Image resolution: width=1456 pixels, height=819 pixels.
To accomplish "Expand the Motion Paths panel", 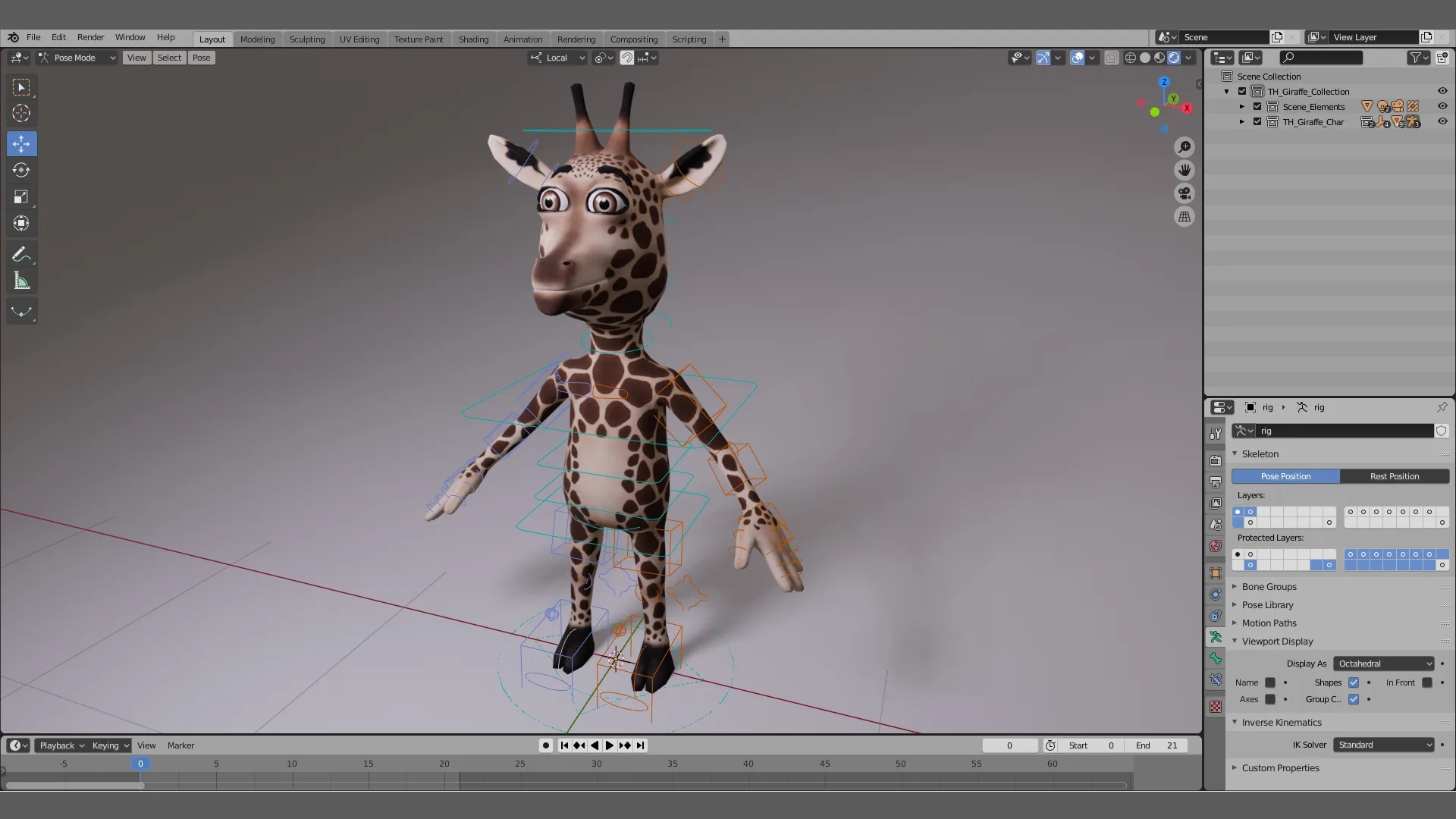I will 1269,623.
